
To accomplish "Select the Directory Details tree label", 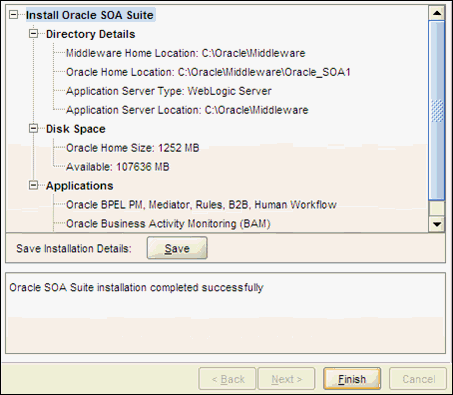I will click(90, 34).
